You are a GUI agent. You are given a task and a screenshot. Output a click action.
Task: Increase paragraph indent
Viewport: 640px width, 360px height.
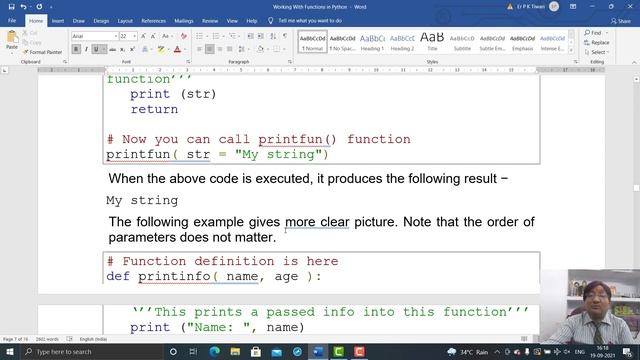click(x=260, y=36)
